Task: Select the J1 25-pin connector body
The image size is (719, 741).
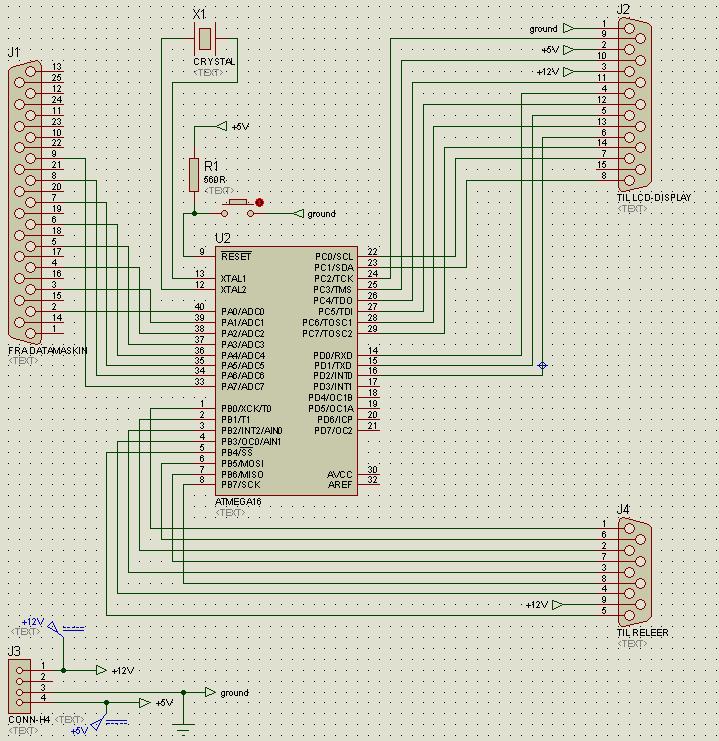Action: 25,202
